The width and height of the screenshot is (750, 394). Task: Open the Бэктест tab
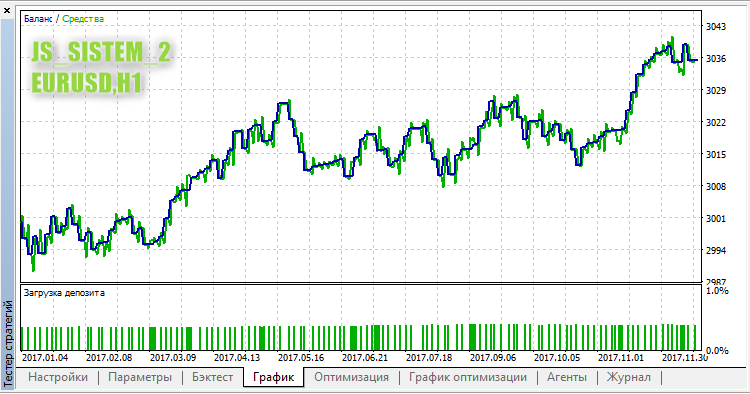click(212, 377)
